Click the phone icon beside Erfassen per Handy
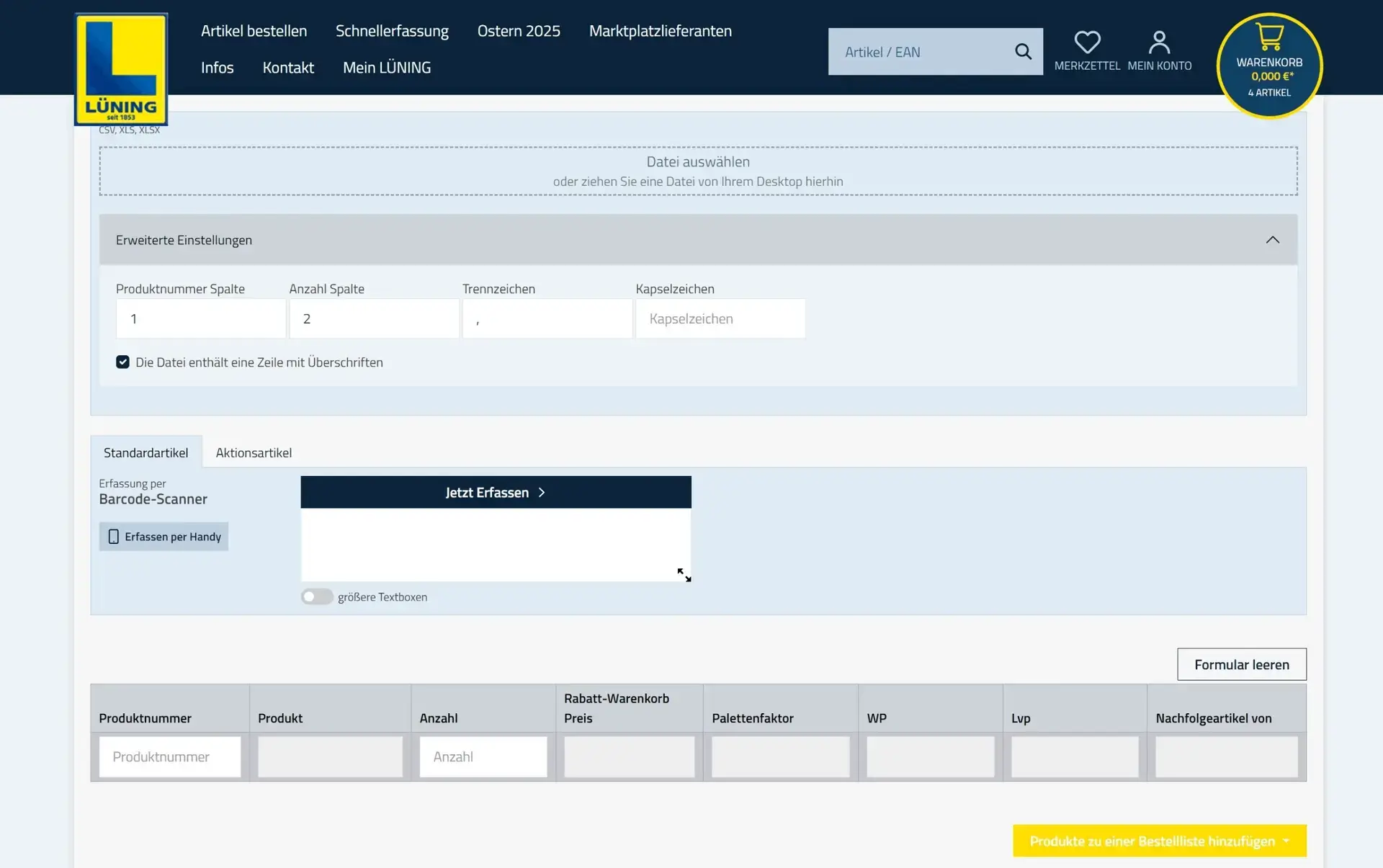 click(113, 536)
